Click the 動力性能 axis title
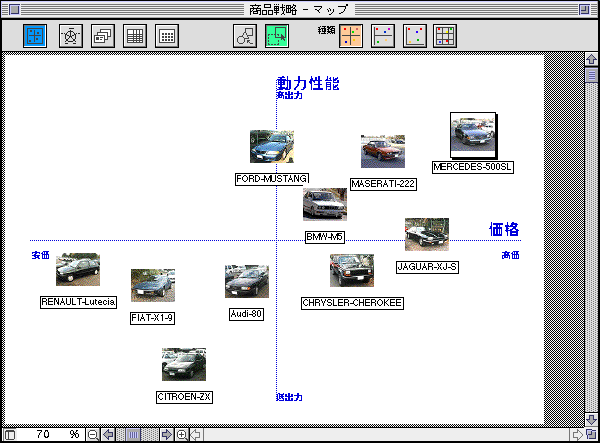600x443 pixels. 308,83
